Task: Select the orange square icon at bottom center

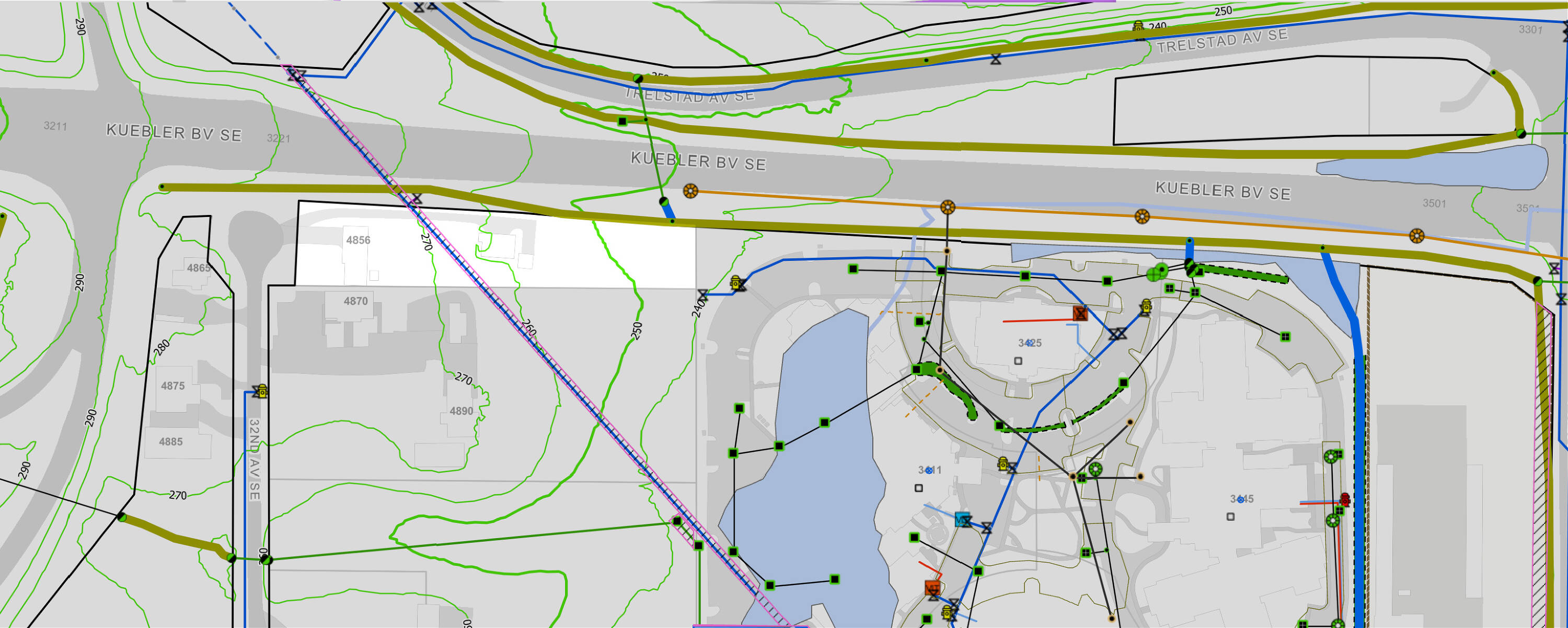Action: pyautogui.click(x=932, y=588)
